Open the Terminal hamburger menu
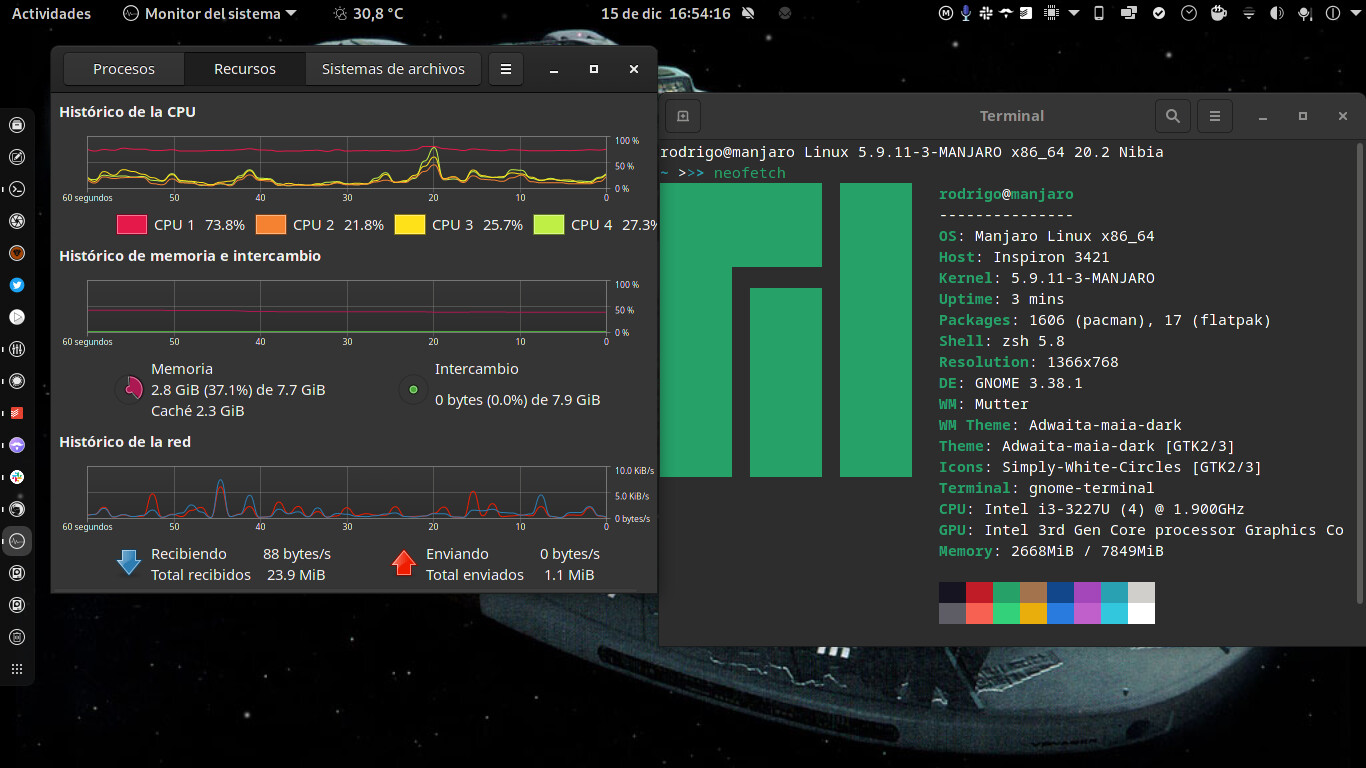This screenshot has height=768, width=1366. tap(1215, 116)
